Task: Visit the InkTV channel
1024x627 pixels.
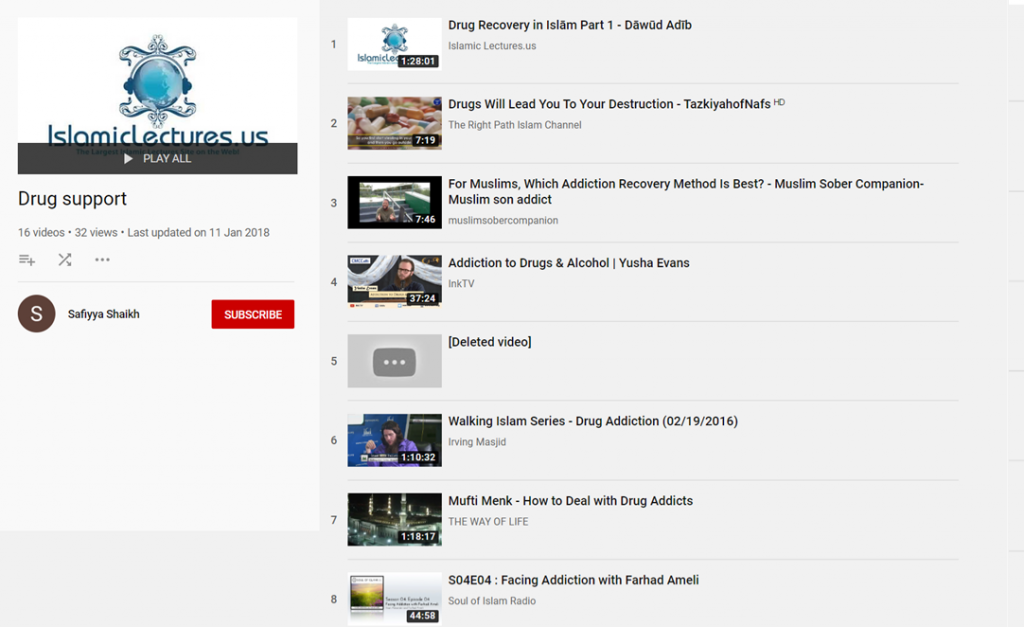Action: pos(461,283)
